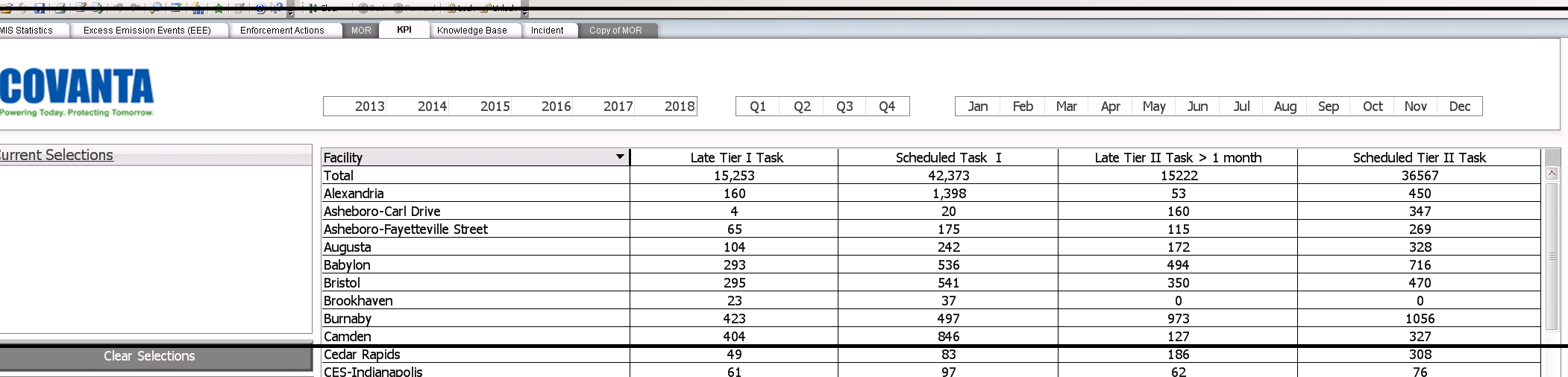
Task: Switch to the Copy of MOR tab
Action: point(616,31)
